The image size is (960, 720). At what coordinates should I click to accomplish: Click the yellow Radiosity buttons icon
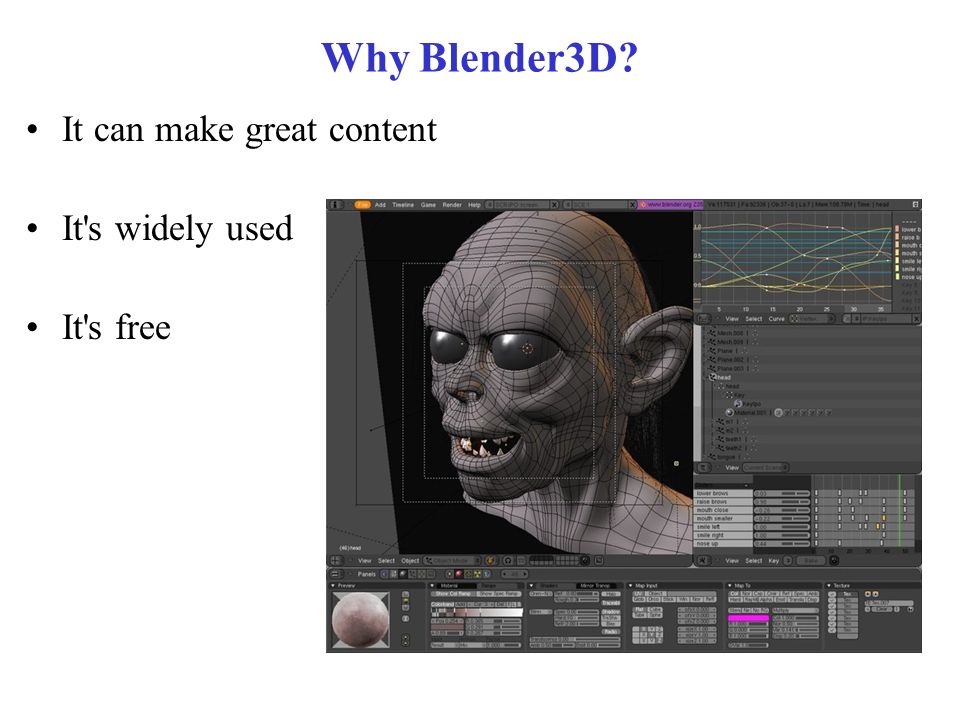point(477,574)
